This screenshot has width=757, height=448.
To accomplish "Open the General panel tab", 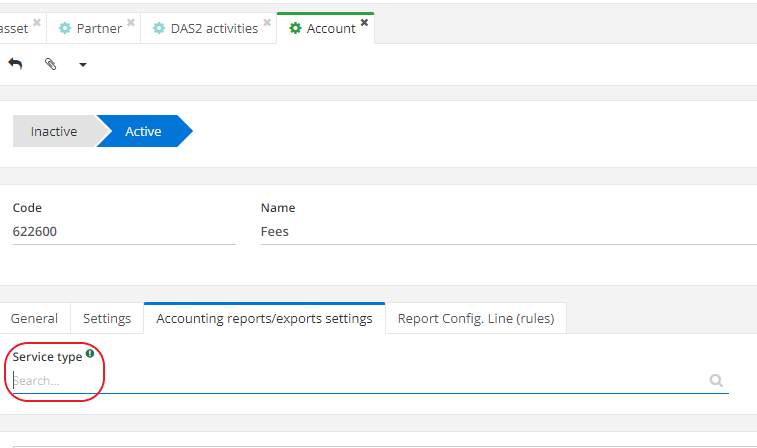I will click(x=34, y=319).
